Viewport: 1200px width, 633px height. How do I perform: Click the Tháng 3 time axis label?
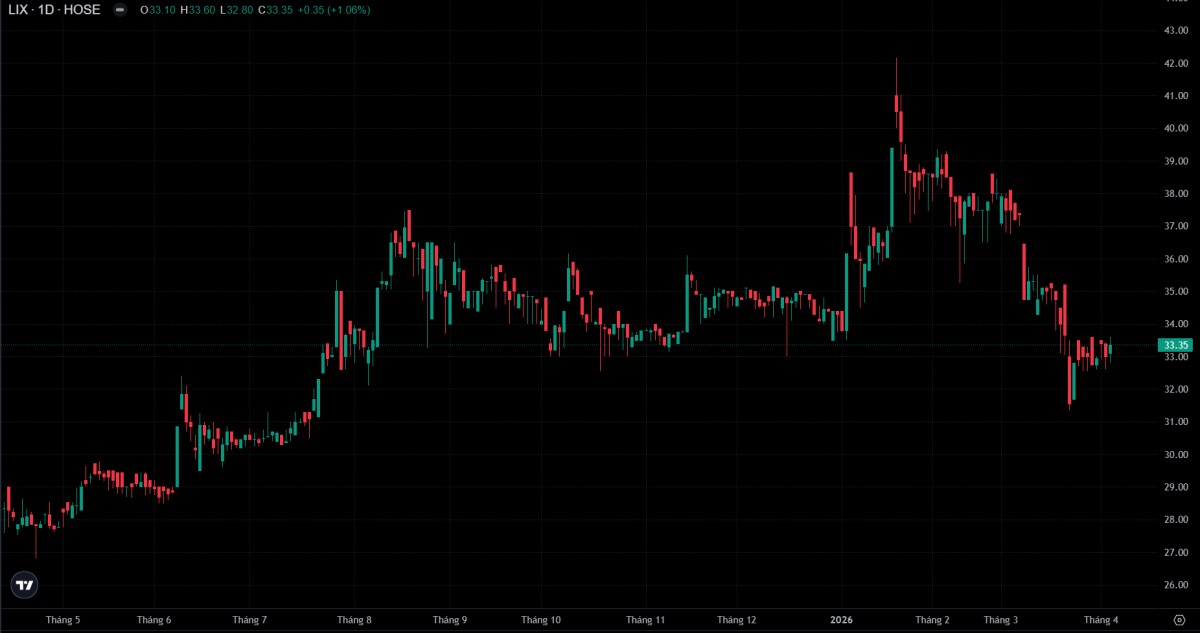point(1000,620)
